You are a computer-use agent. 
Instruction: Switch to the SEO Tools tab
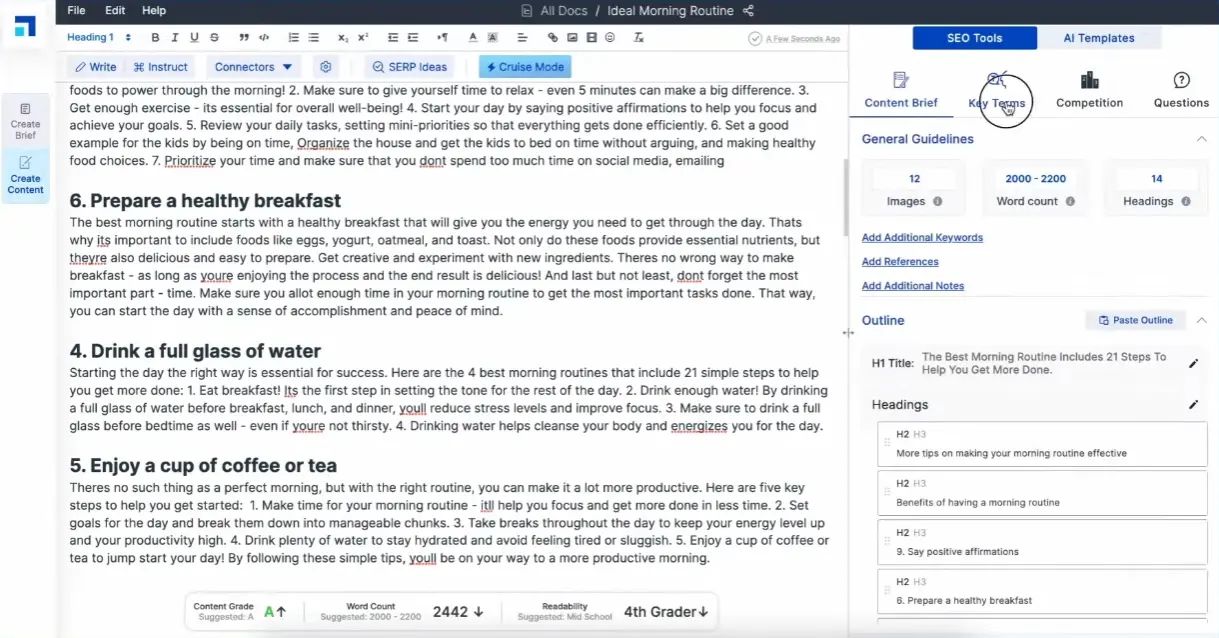(x=974, y=38)
